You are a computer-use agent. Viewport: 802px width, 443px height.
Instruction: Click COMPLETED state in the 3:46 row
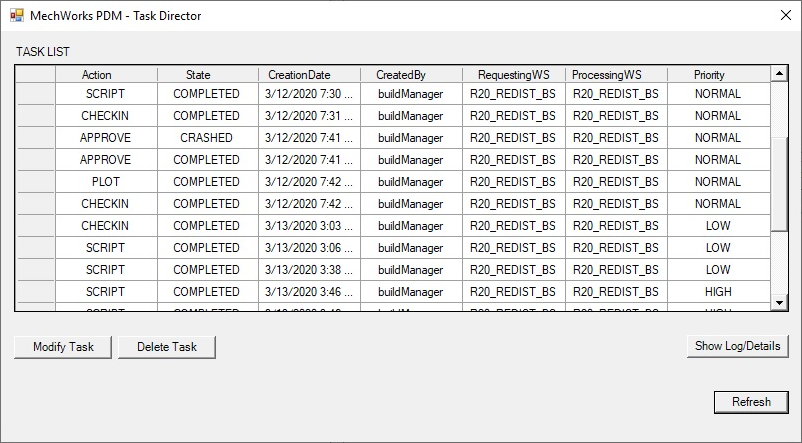(208, 292)
